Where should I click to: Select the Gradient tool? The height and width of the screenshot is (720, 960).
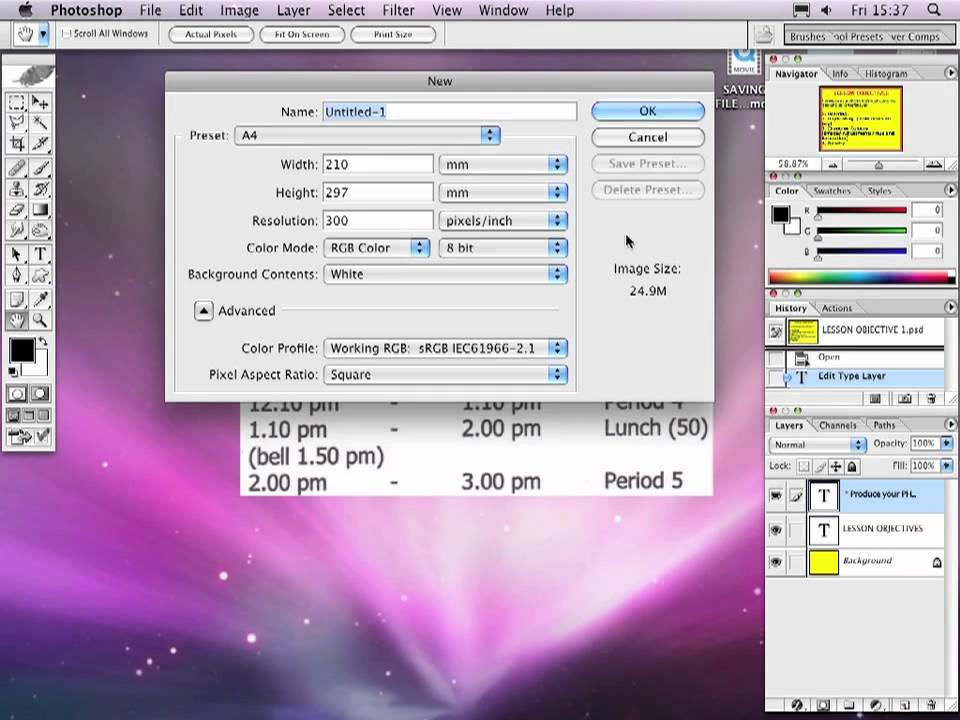pyautogui.click(x=40, y=209)
